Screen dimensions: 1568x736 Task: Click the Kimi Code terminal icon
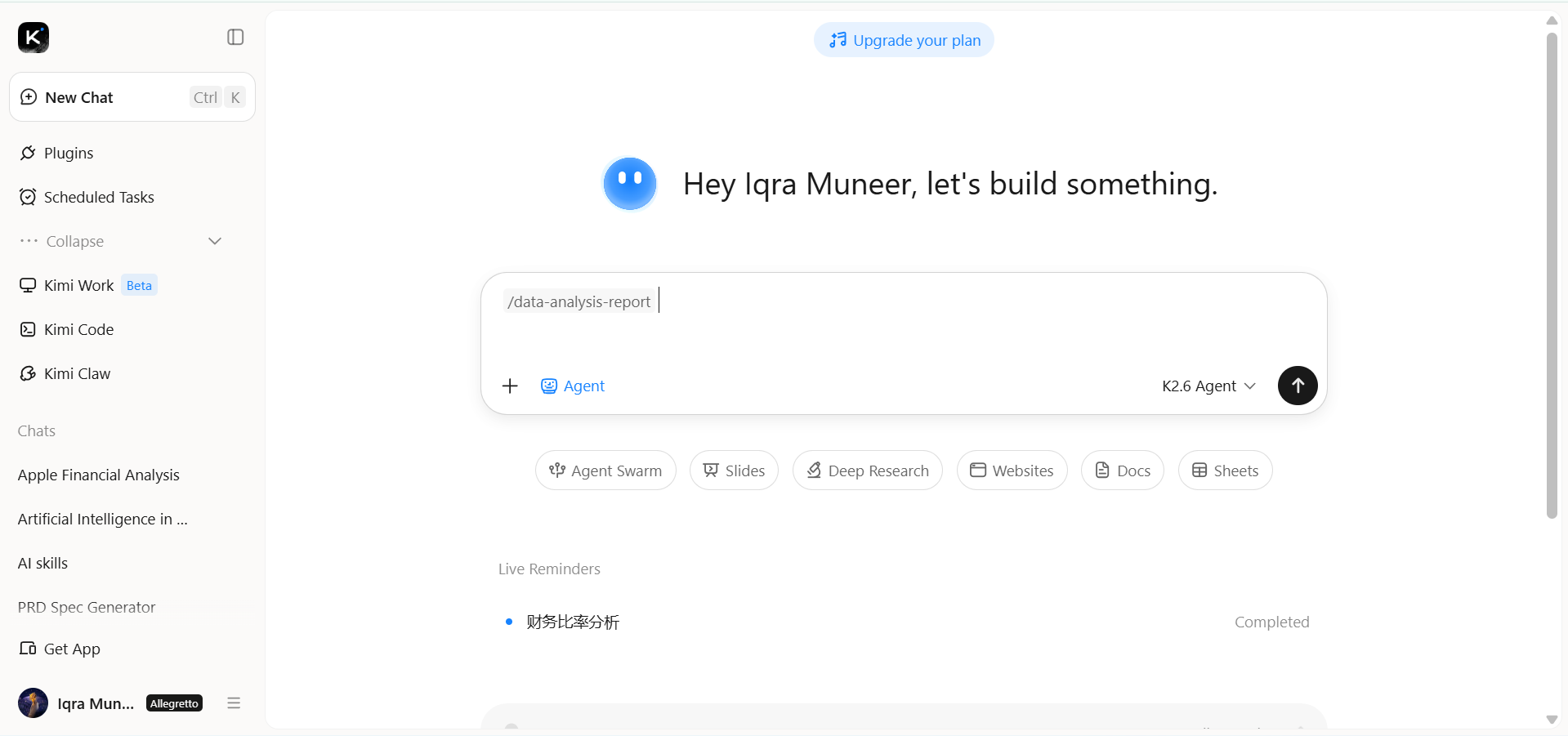coord(28,330)
